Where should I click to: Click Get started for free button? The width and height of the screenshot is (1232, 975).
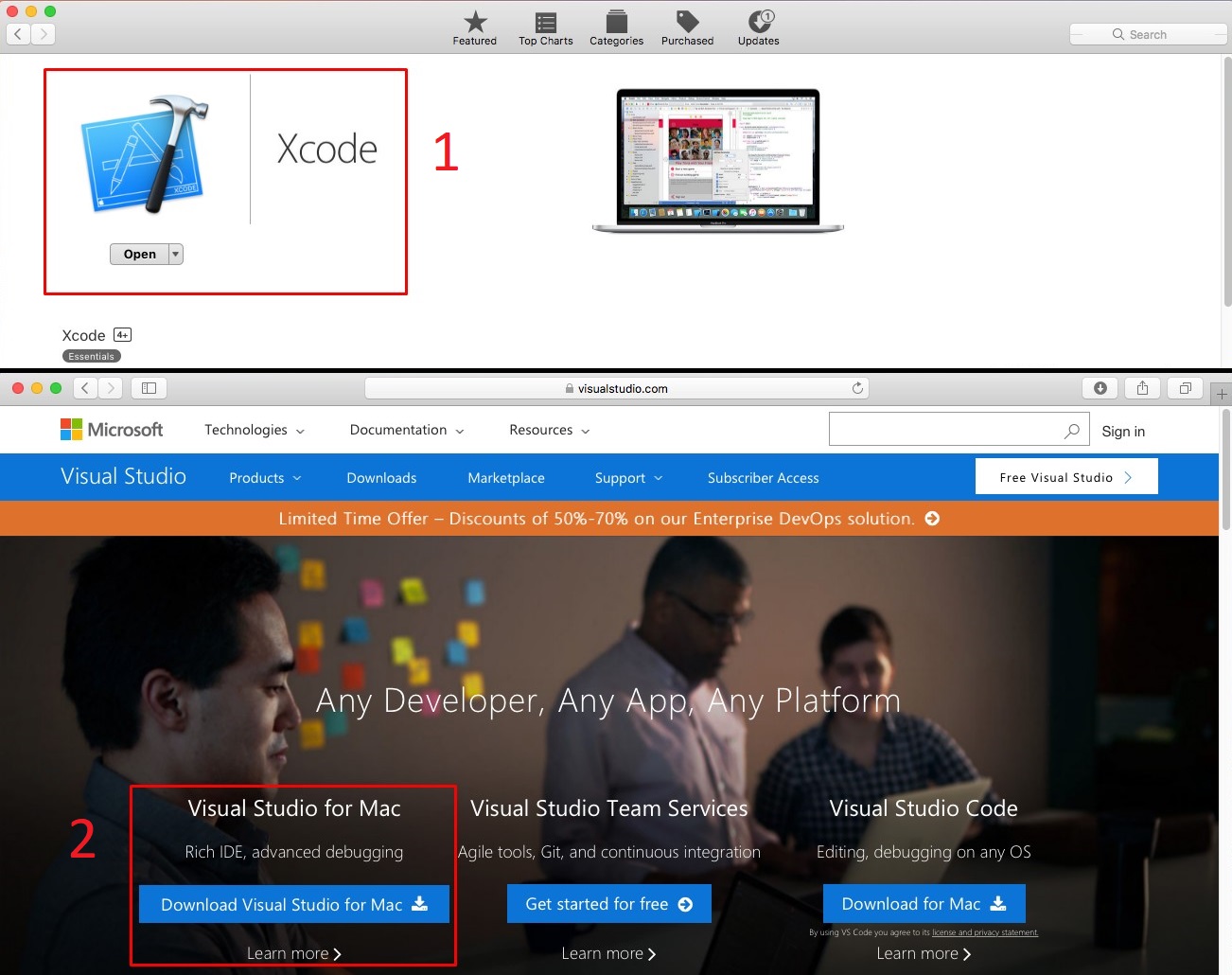pos(609,904)
